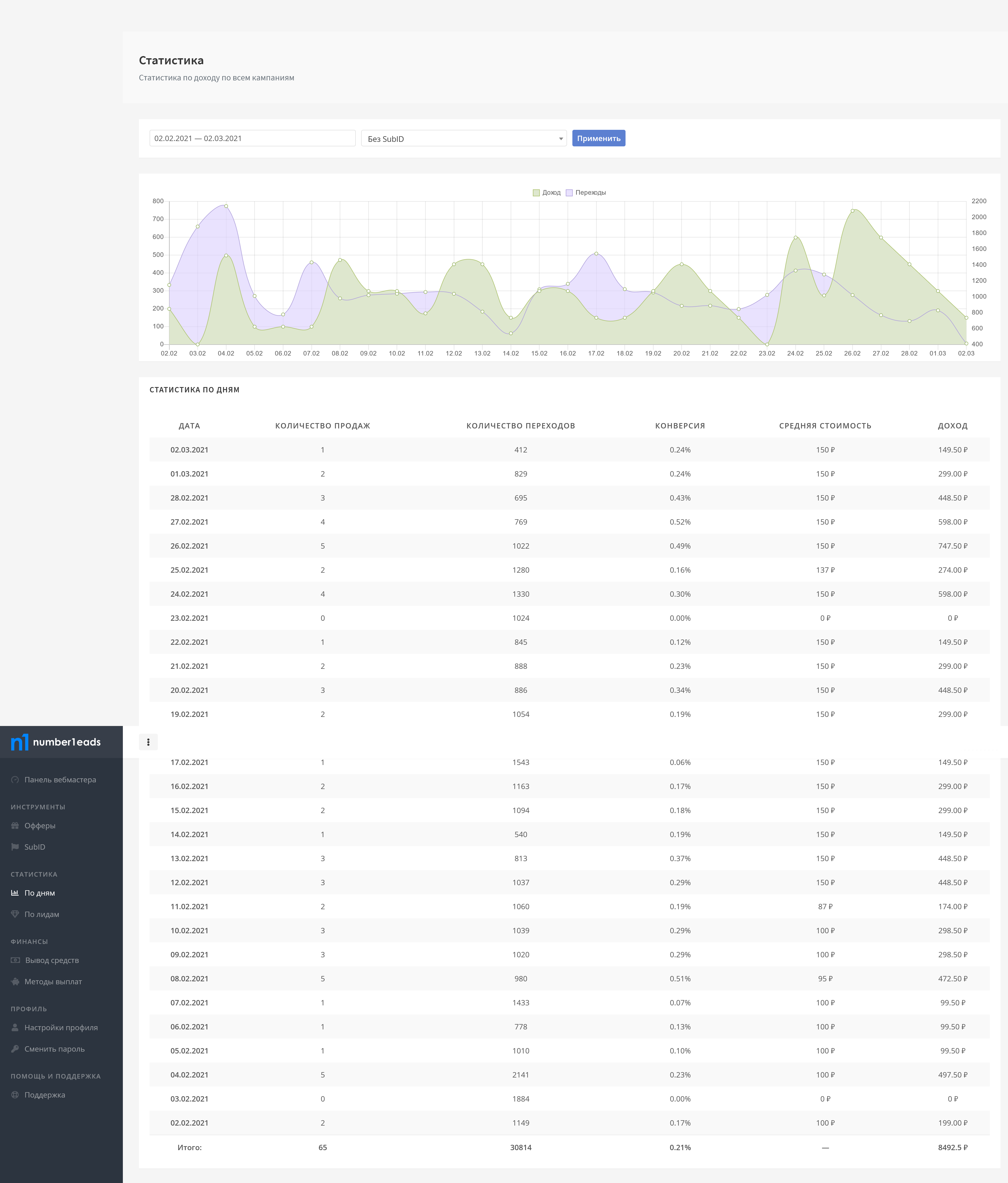The width and height of the screenshot is (1008, 1183).
Task: Click the withdraw funds money icon
Action: (15, 960)
